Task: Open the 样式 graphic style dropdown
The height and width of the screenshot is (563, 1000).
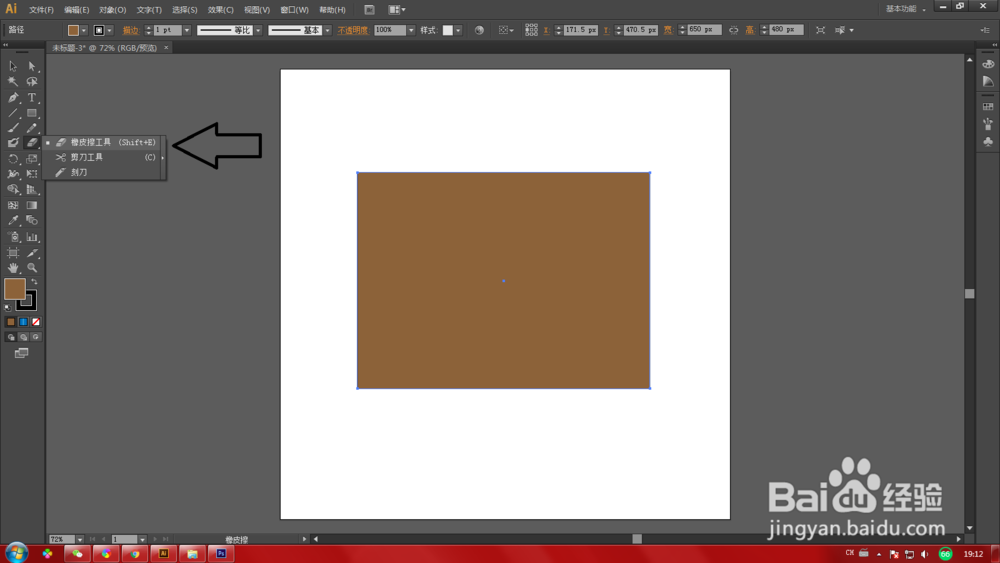Action: [458, 30]
